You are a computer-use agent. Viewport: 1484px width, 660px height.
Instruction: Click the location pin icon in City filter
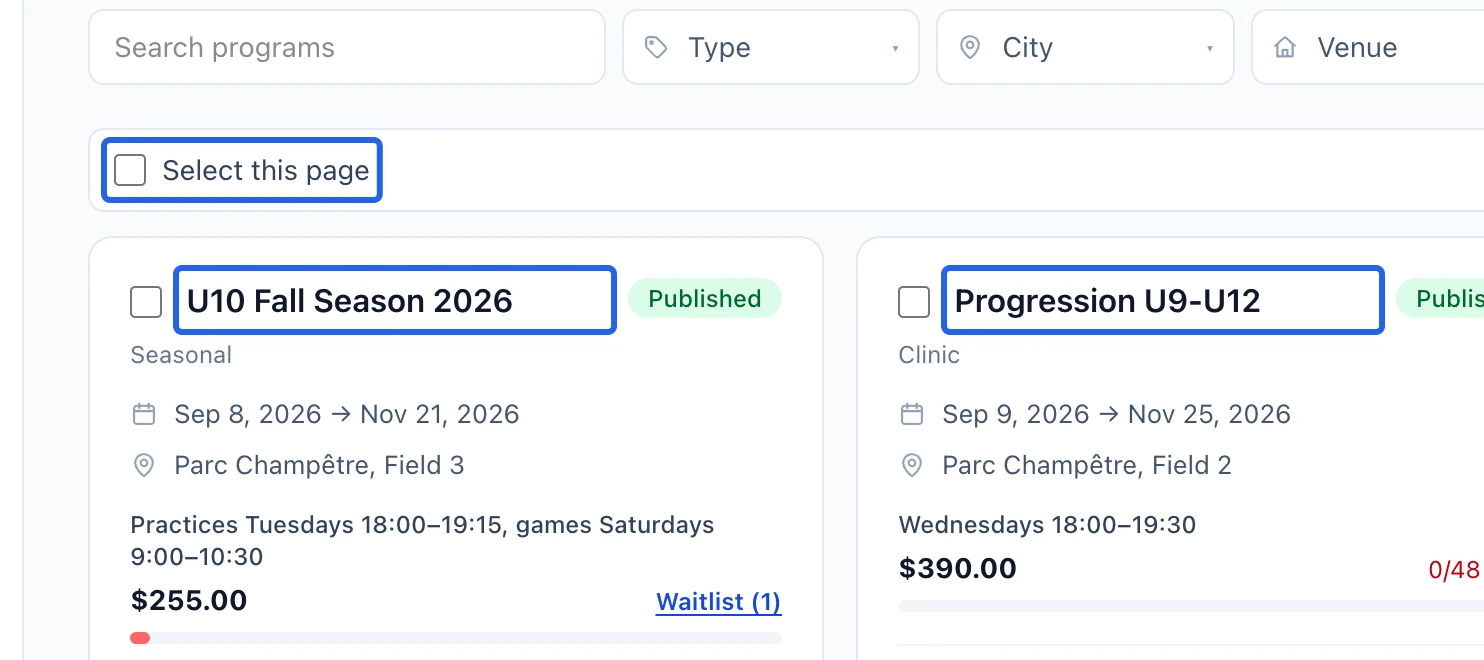969,47
